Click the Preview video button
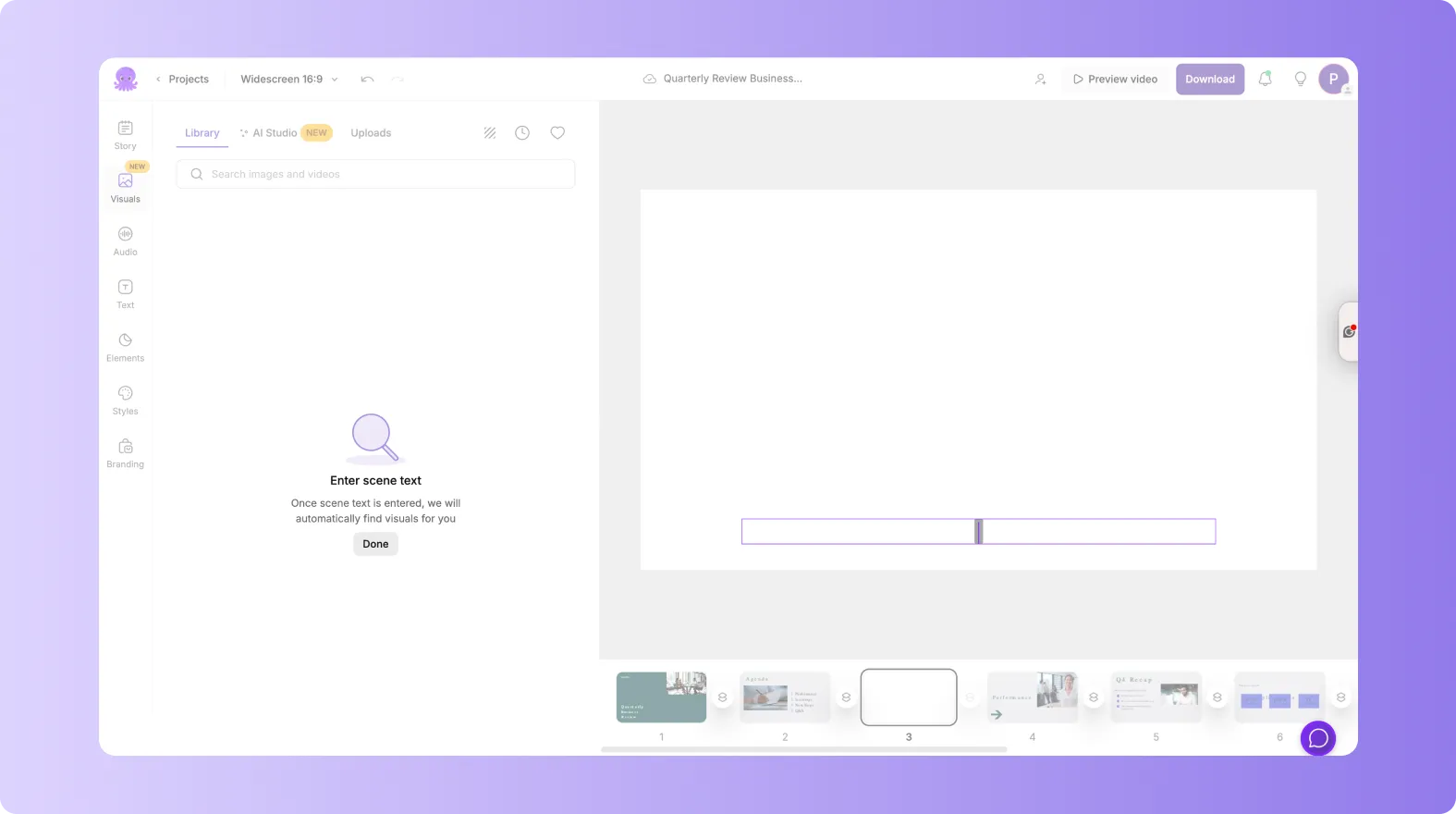 pos(1115,80)
